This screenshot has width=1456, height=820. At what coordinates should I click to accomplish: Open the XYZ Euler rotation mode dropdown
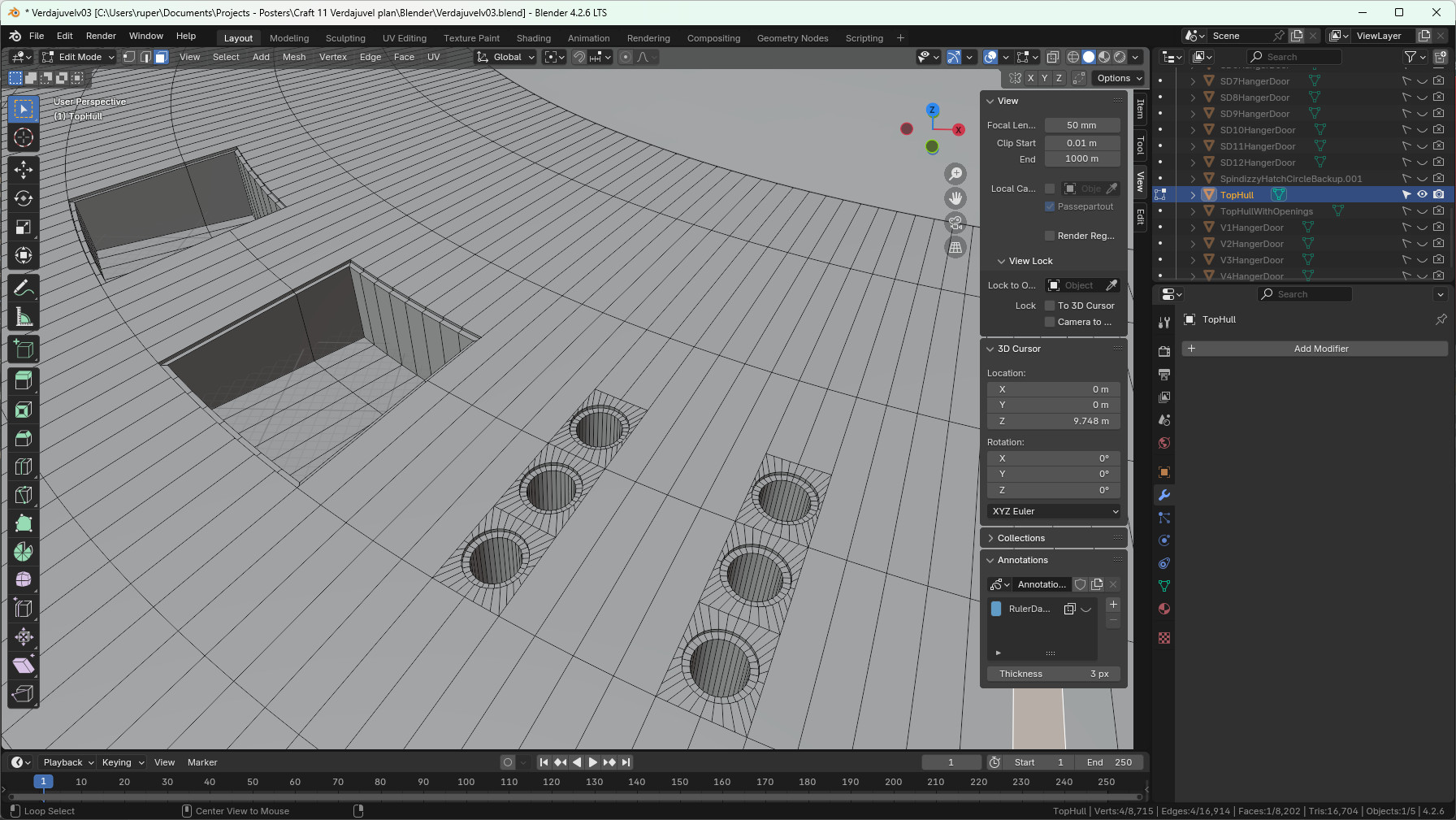point(1054,511)
